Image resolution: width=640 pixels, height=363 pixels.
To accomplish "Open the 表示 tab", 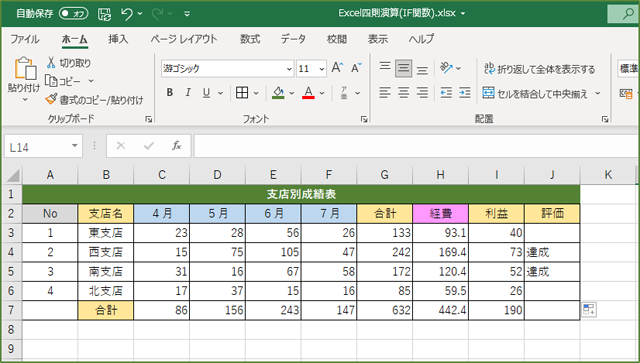I will pos(378,39).
